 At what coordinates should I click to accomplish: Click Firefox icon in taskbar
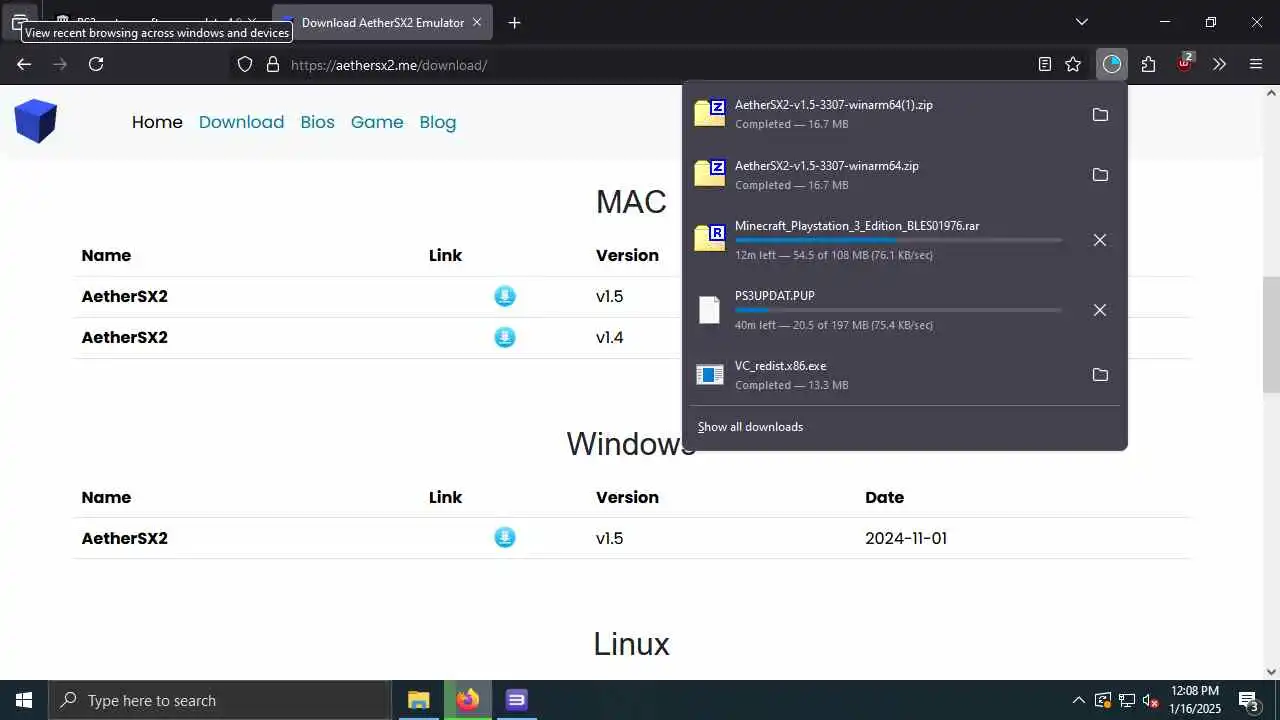(x=467, y=700)
